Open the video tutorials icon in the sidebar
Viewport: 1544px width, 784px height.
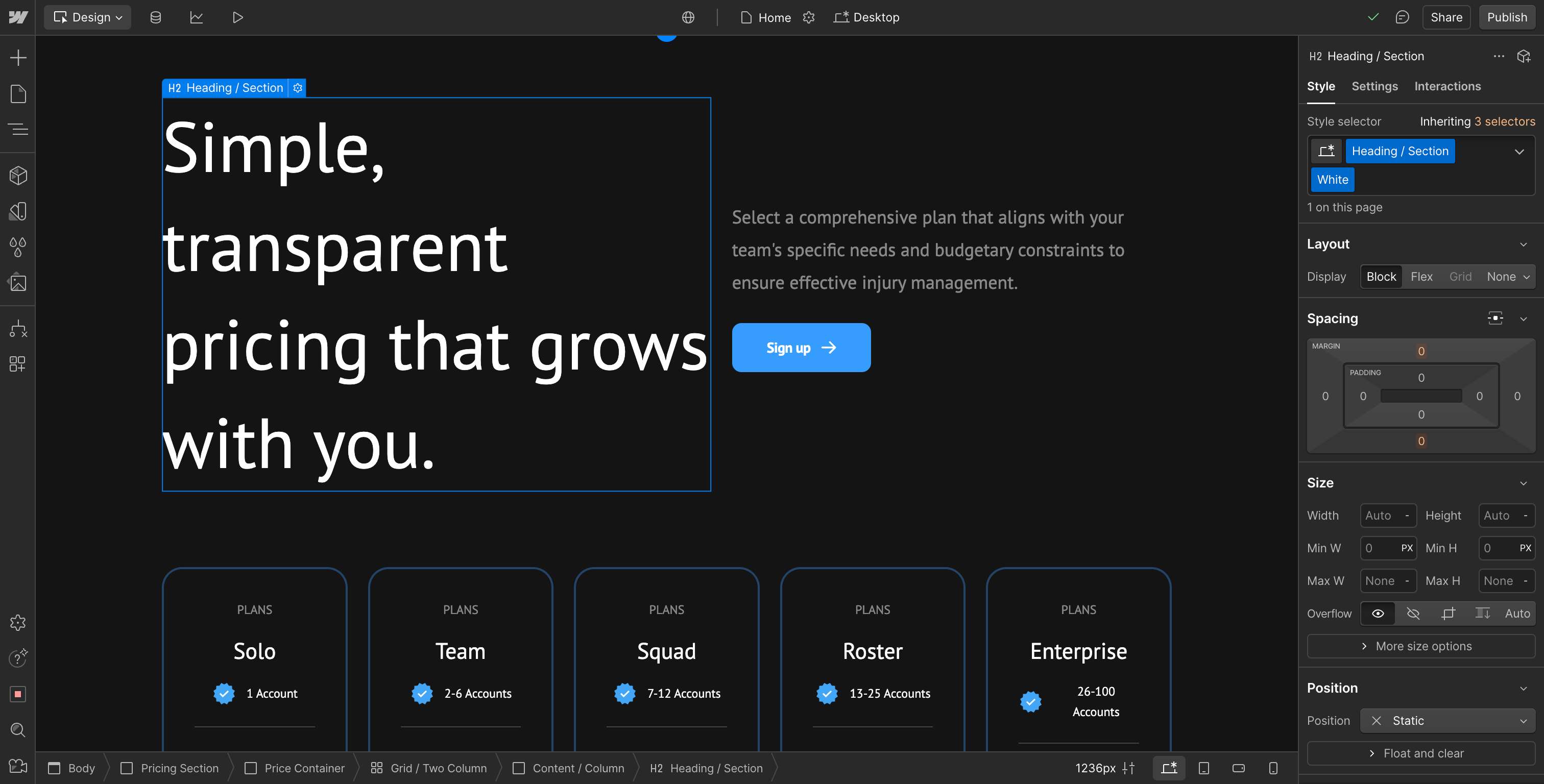point(18,766)
